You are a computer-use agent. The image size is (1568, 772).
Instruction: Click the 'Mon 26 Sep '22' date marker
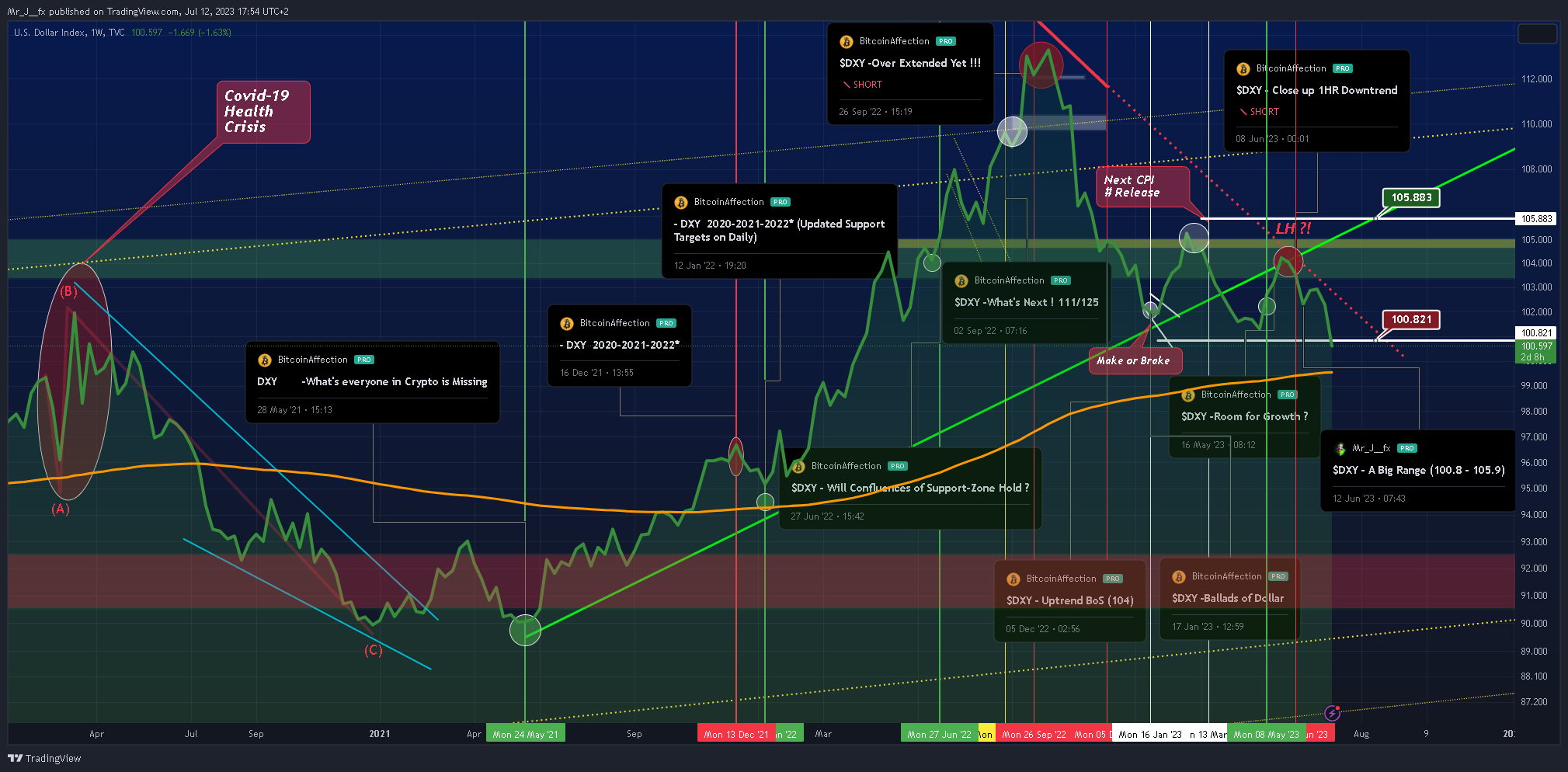pos(1034,734)
